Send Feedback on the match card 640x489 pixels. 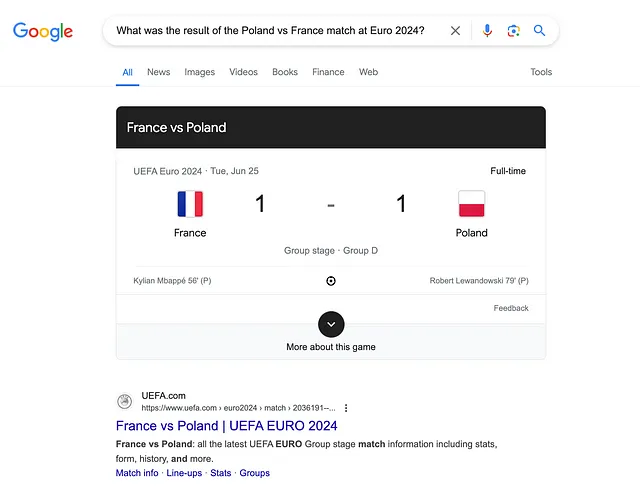(511, 308)
